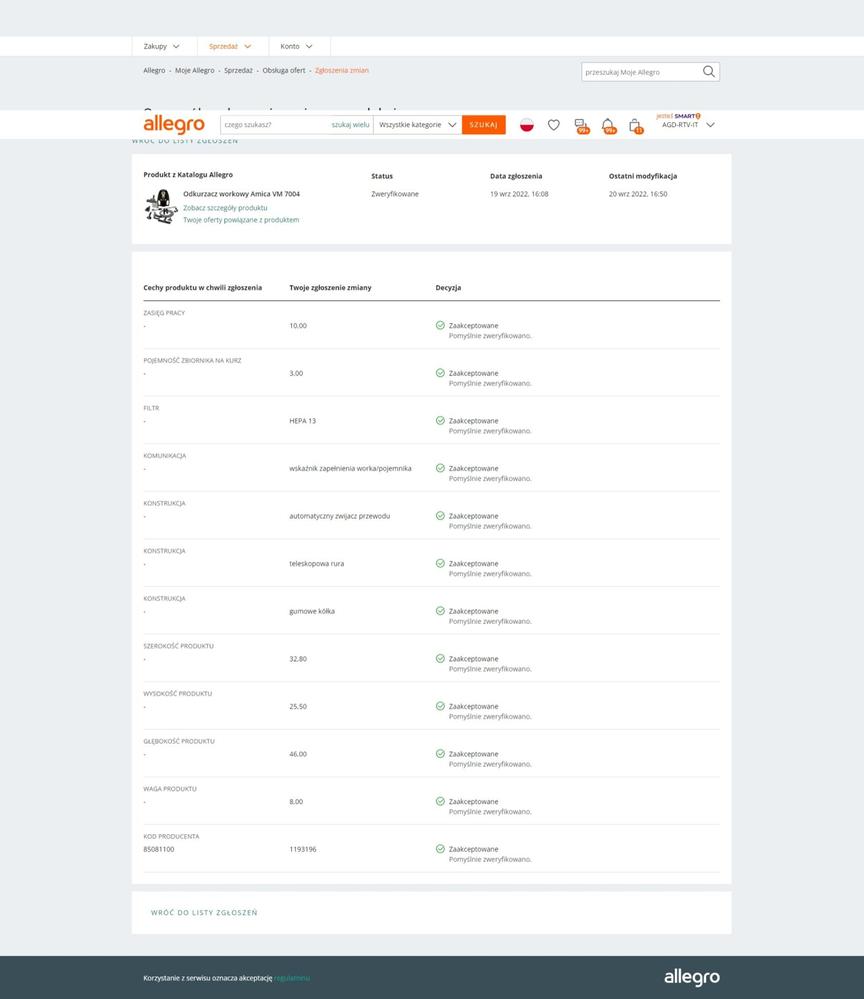Click the Allegro logo in header
This screenshot has width=864, height=999.
coord(174,125)
